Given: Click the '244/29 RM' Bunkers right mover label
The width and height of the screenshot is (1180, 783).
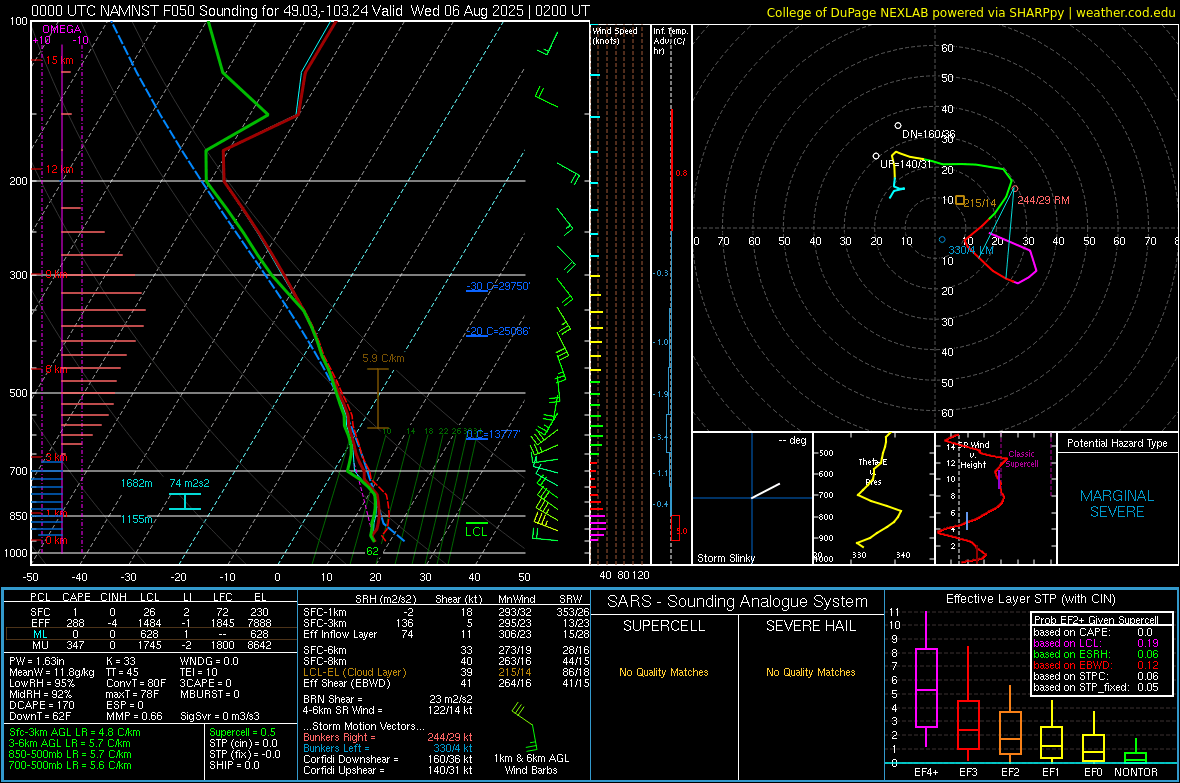Looking at the screenshot, I should [x=1043, y=200].
